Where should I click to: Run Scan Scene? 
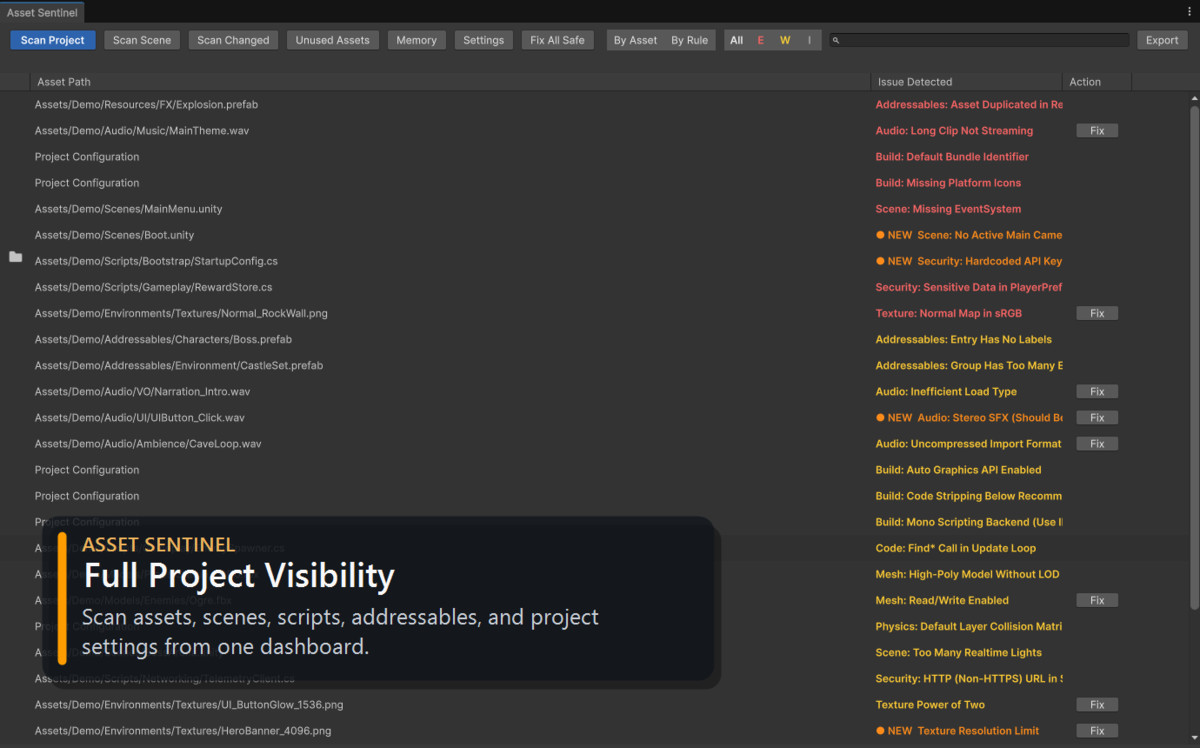click(142, 40)
